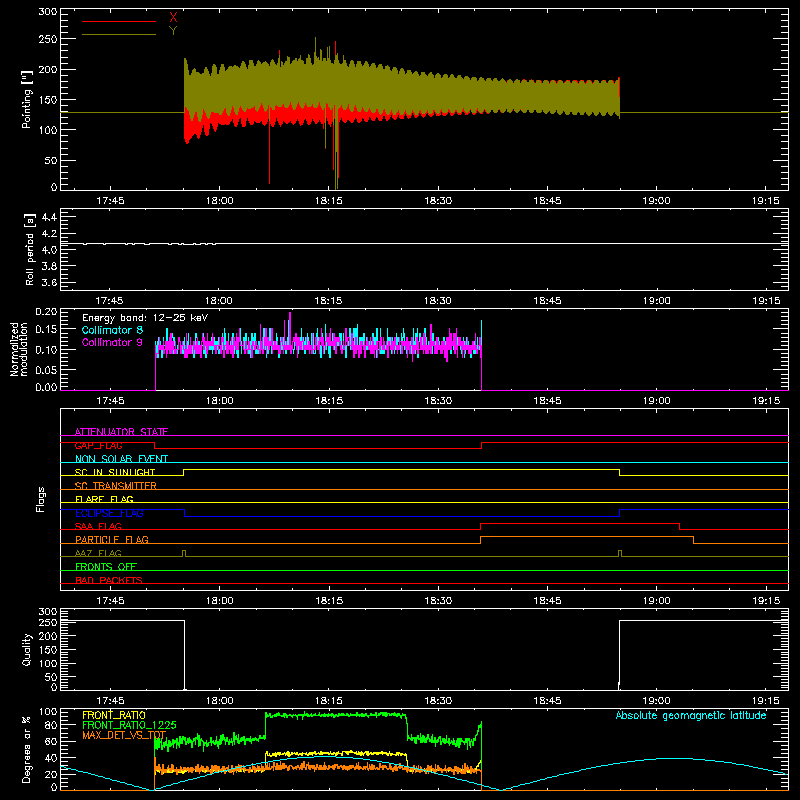Select the FRONT_RATIO legend entry

114,715
